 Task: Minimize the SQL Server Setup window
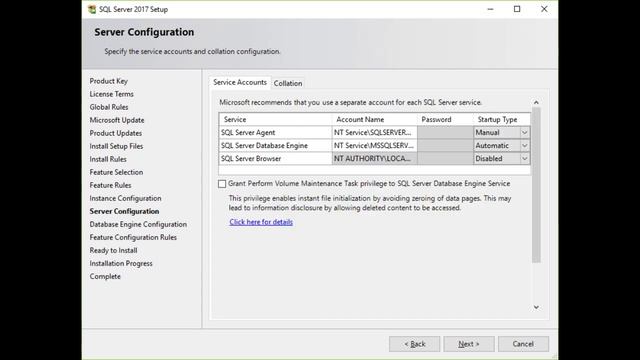click(x=490, y=9)
